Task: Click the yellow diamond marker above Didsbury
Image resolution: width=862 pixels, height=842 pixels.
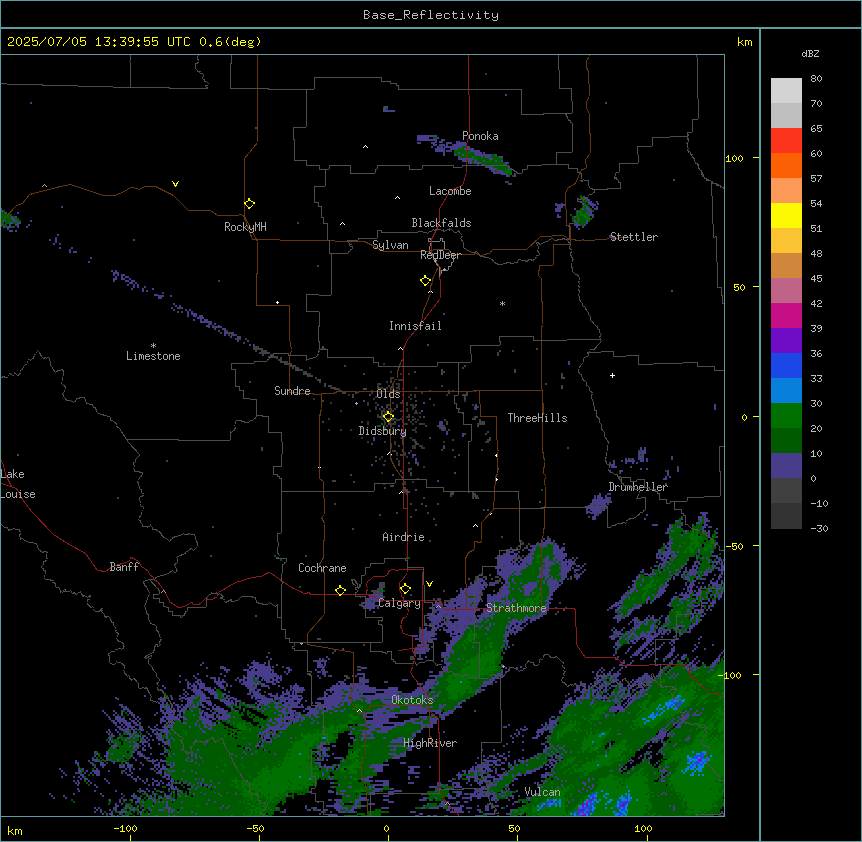Action: pyautogui.click(x=388, y=417)
